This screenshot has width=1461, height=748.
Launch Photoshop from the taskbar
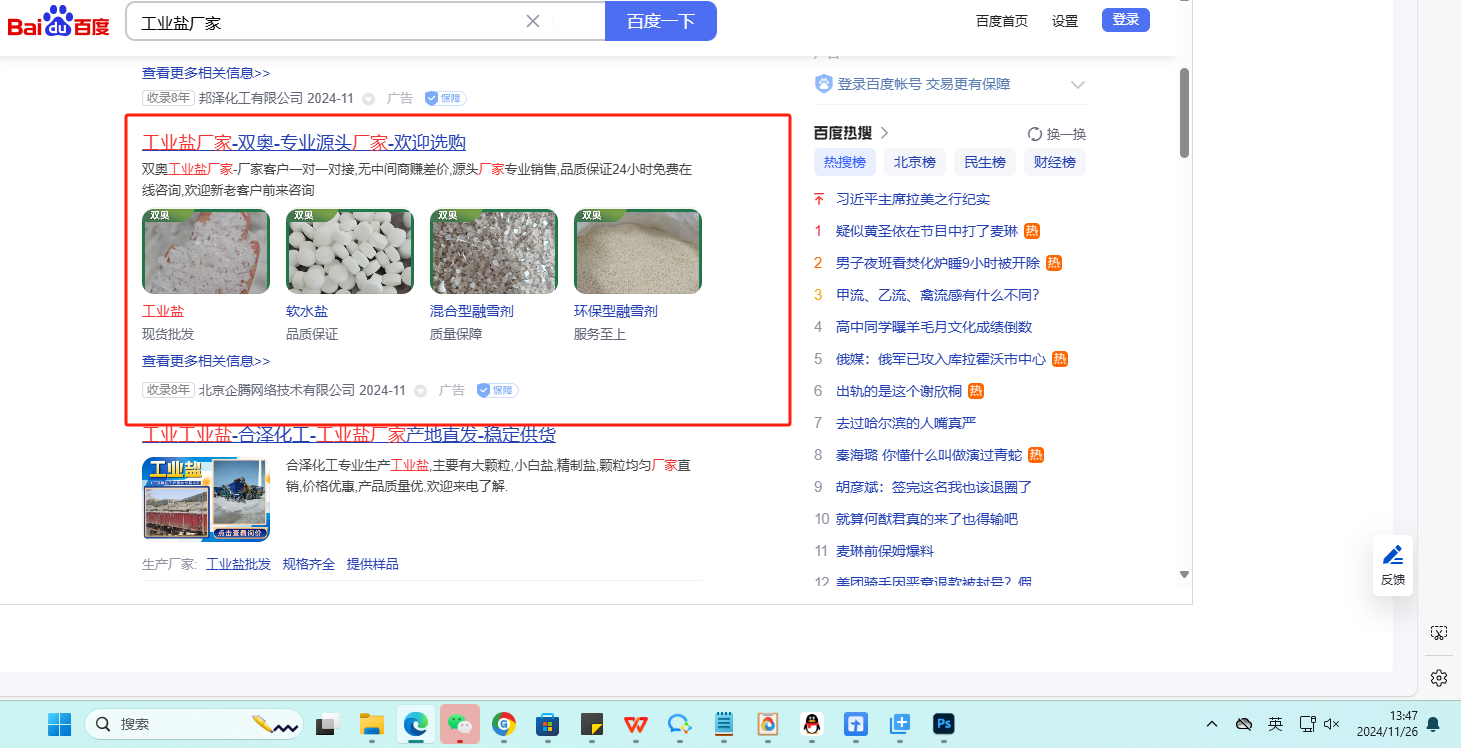[x=943, y=724]
